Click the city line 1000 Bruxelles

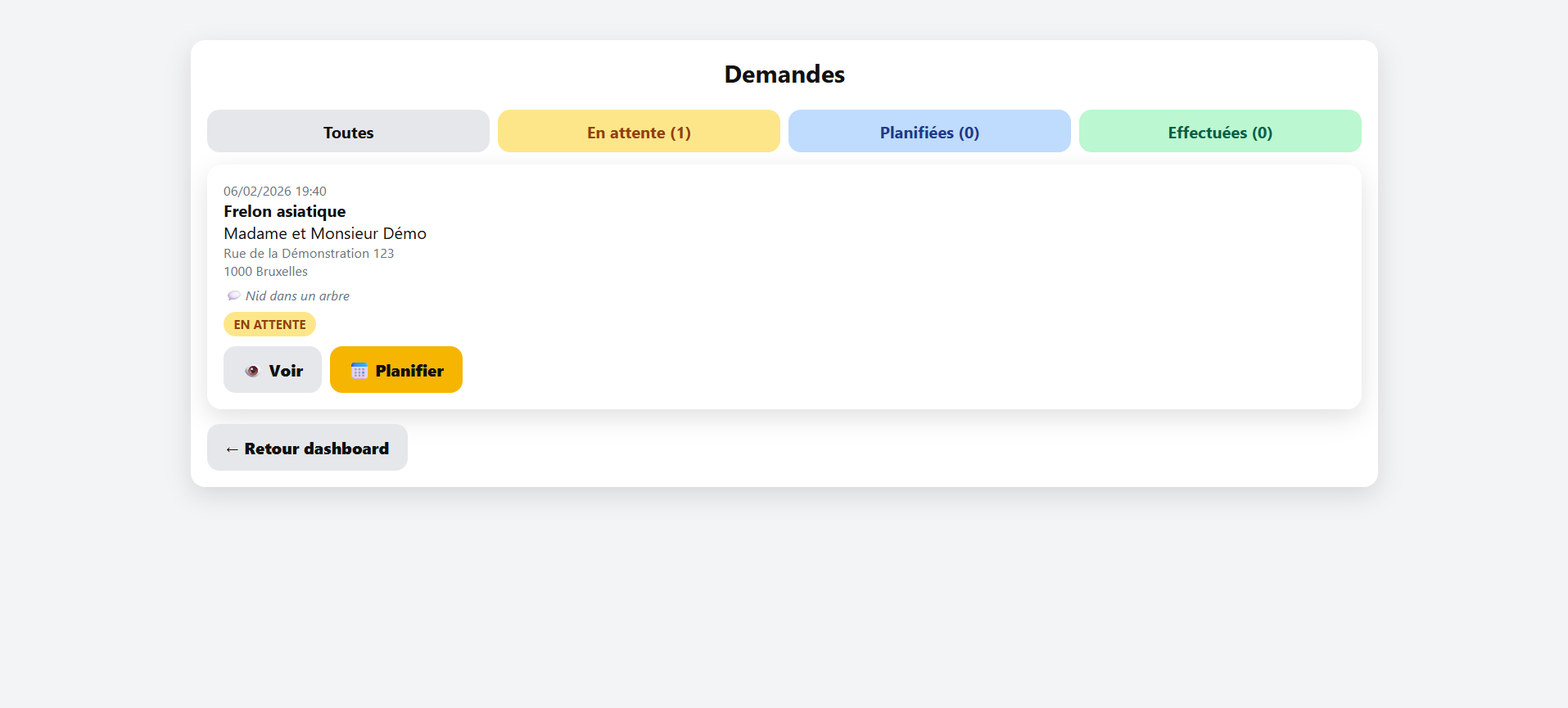265,272
